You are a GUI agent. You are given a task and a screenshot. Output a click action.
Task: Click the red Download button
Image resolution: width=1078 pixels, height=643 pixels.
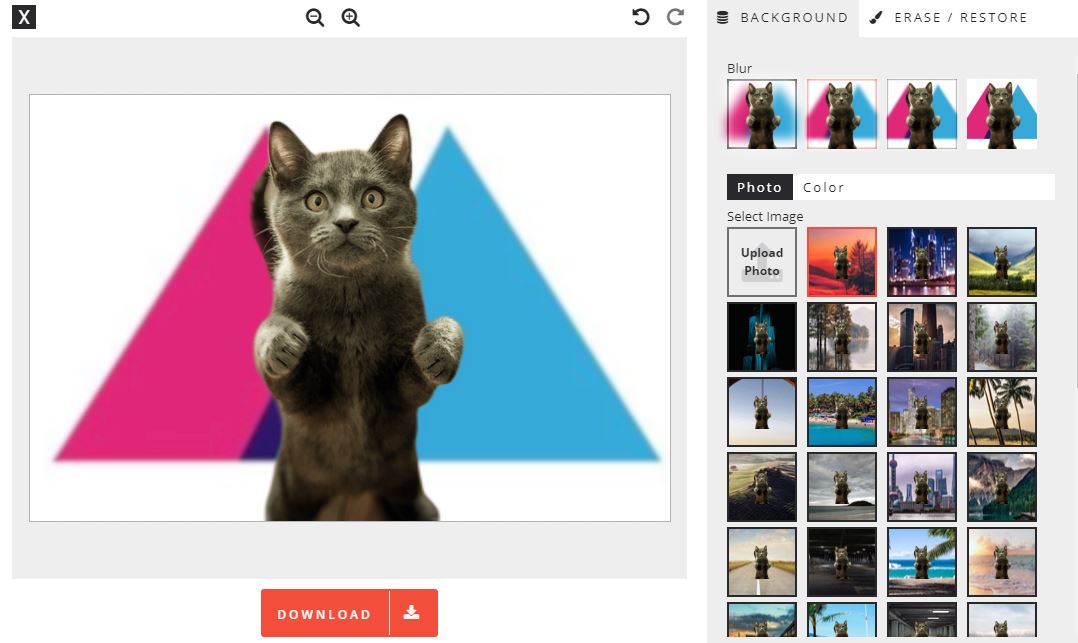(x=349, y=613)
